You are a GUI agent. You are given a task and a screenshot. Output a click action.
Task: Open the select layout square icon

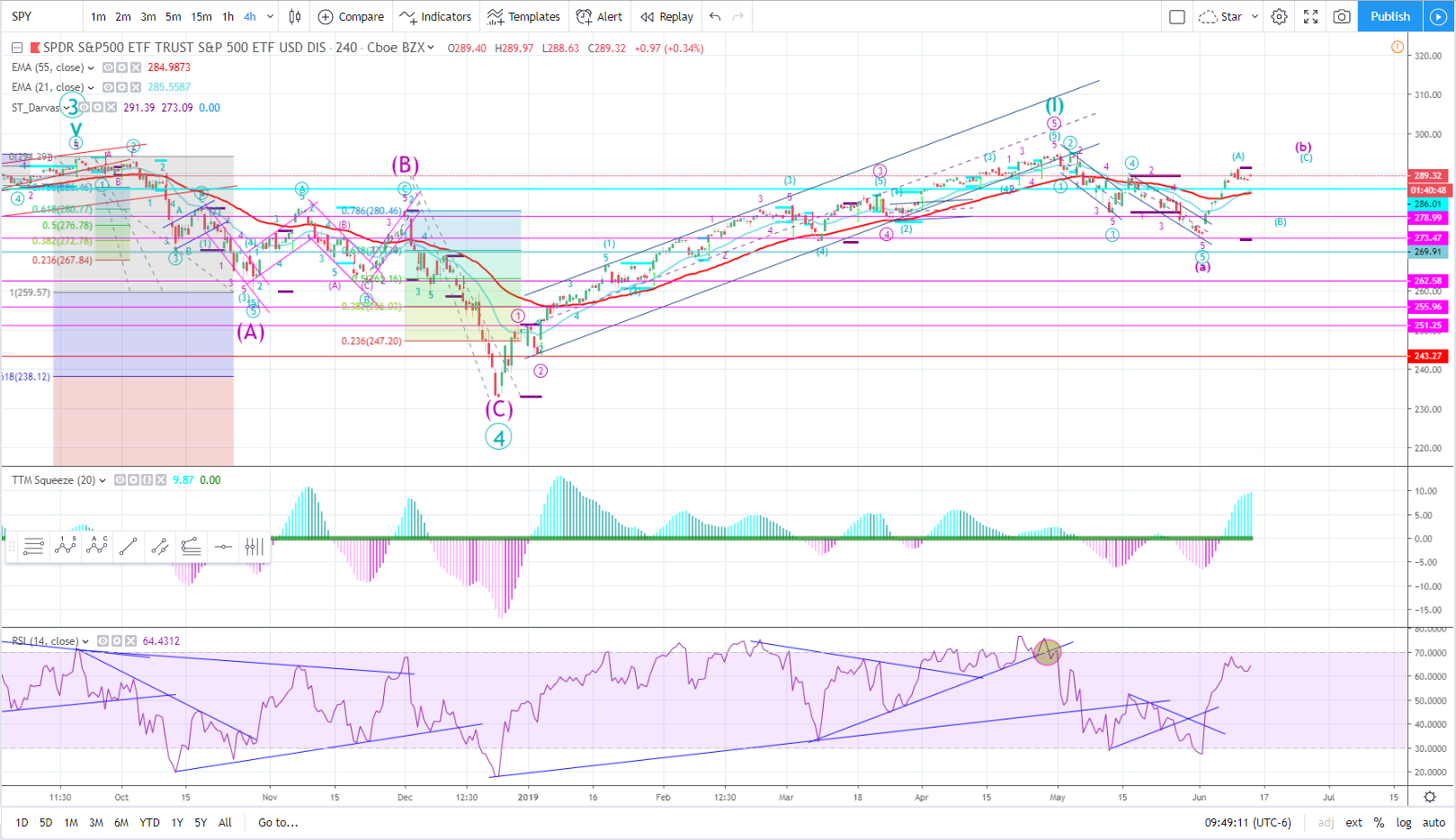click(x=1177, y=16)
